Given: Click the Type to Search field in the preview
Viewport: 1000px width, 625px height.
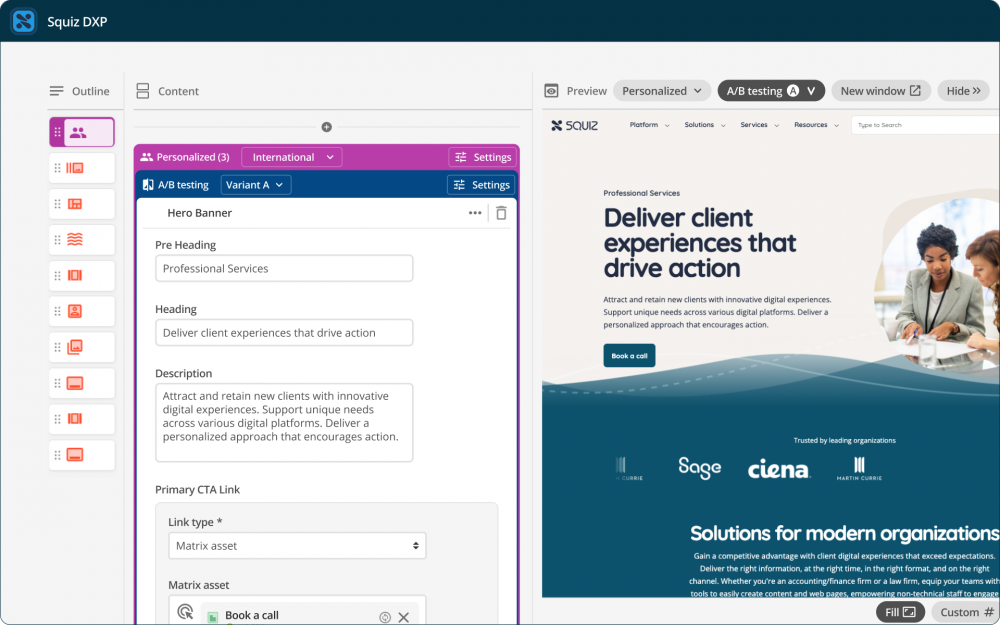Looking at the screenshot, I should tap(925, 124).
